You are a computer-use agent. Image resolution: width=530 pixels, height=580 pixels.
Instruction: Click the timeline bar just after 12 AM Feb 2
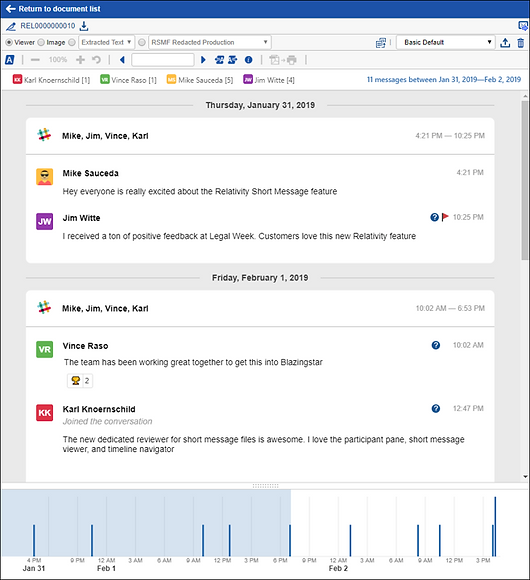350,540
